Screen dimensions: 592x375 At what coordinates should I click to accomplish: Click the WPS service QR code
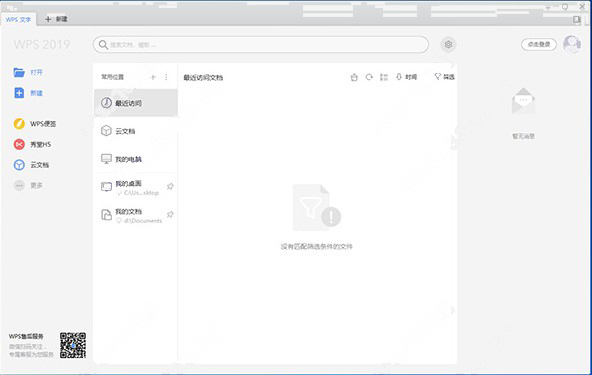[73, 345]
